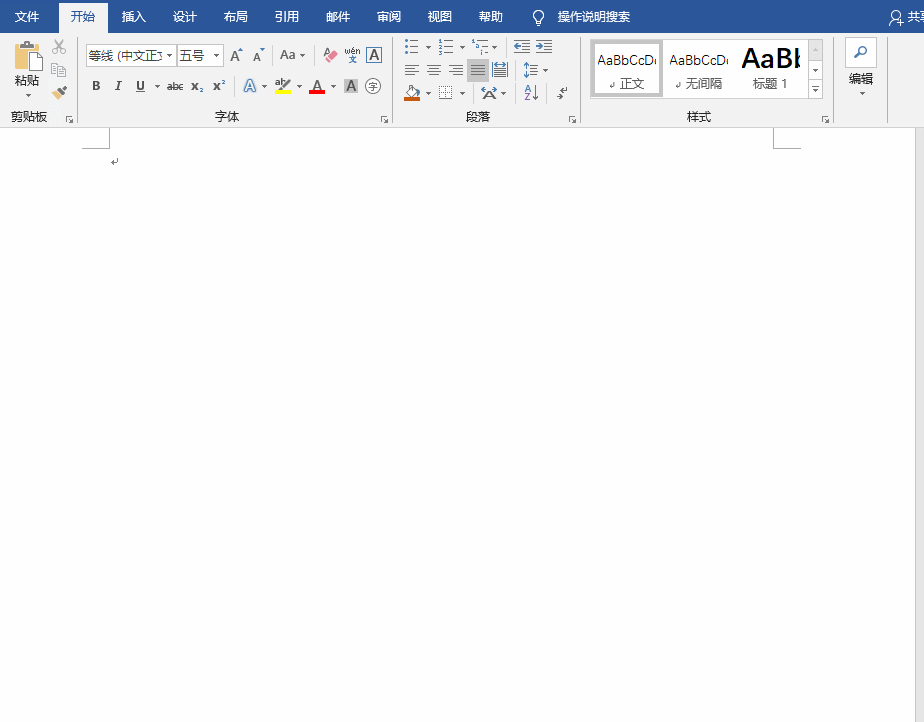Image resolution: width=924 pixels, height=722 pixels.
Task: Open clipboard pane dialog launcher
Action: click(x=70, y=120)
